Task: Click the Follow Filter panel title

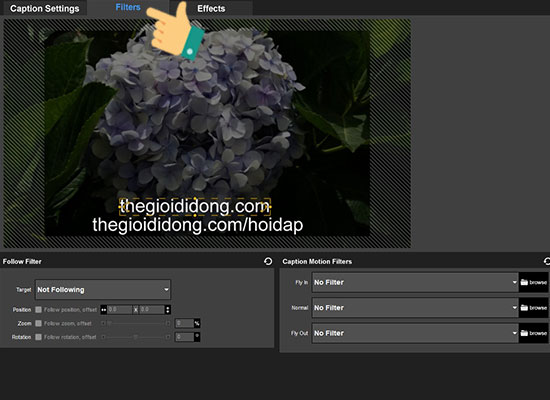Action: click(x=22, y=261)
